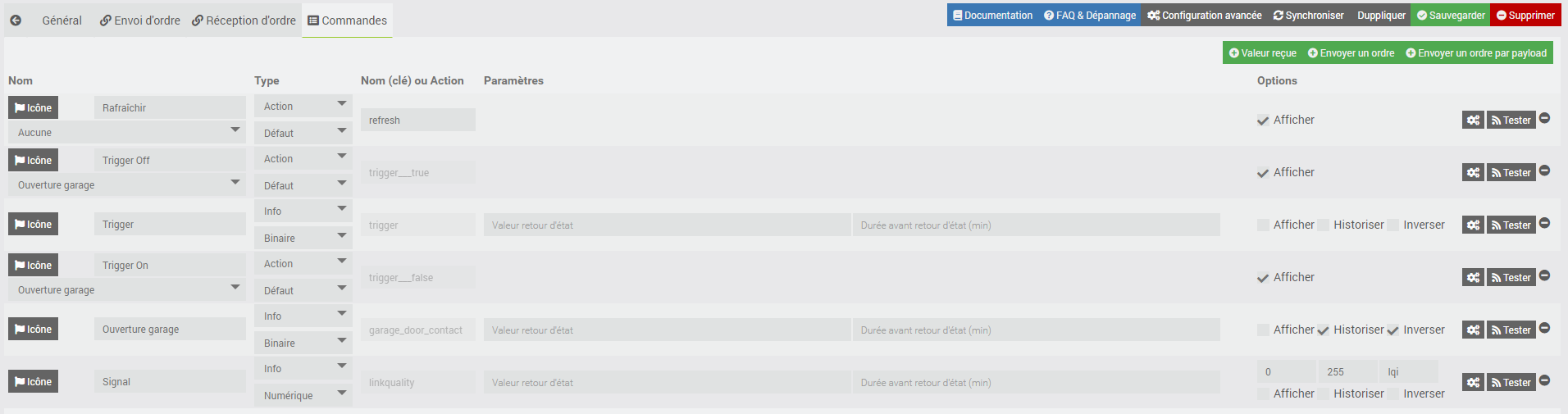This screenshot has height=414, width=1568.
Task: Click the red Supprimer button
Action: coord(1525,15)
